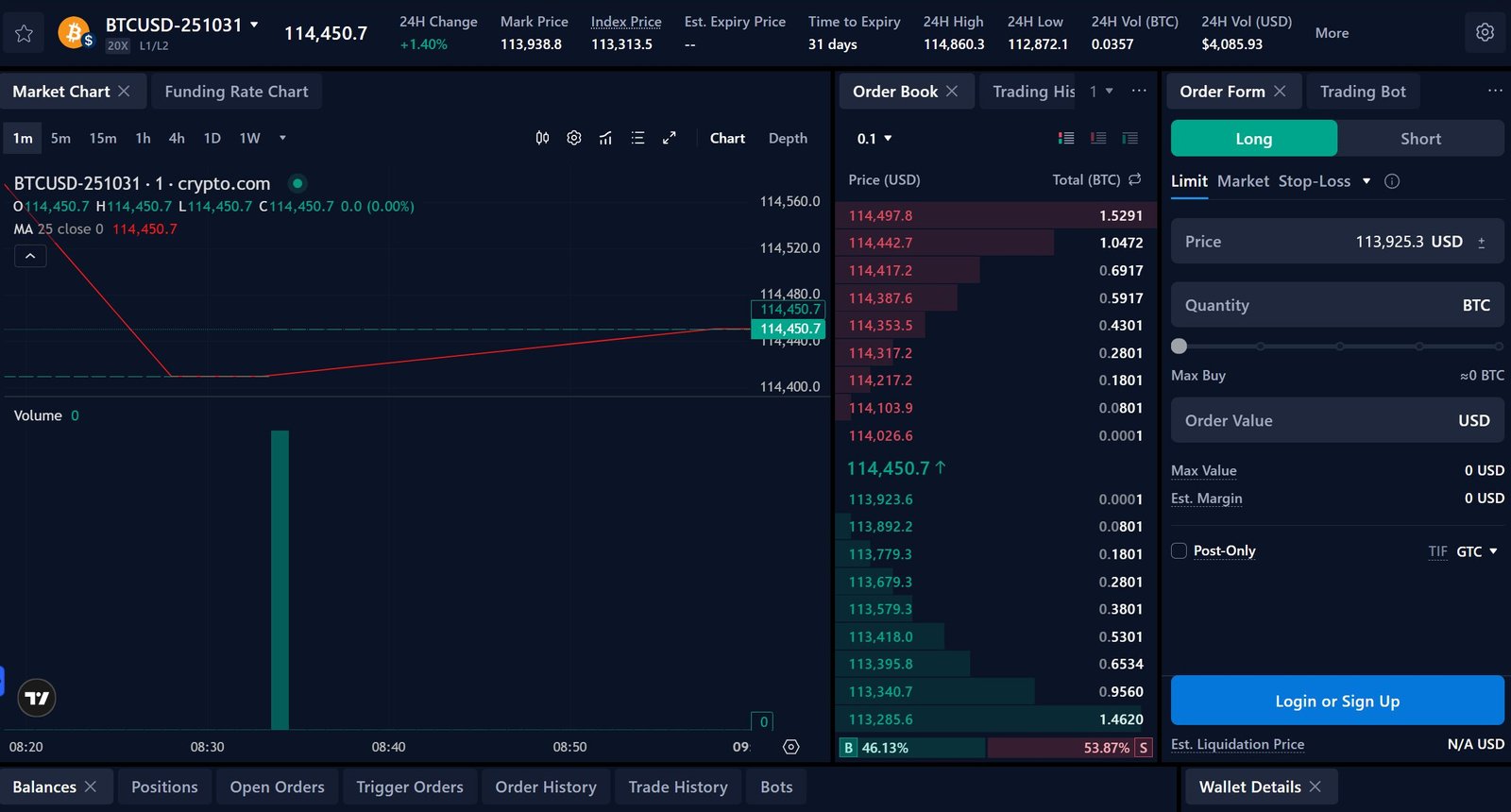This screenshot has height=812, width=1511.
Task: Open Trading History tab count dropdown
Action: [x=1101, y=92]
